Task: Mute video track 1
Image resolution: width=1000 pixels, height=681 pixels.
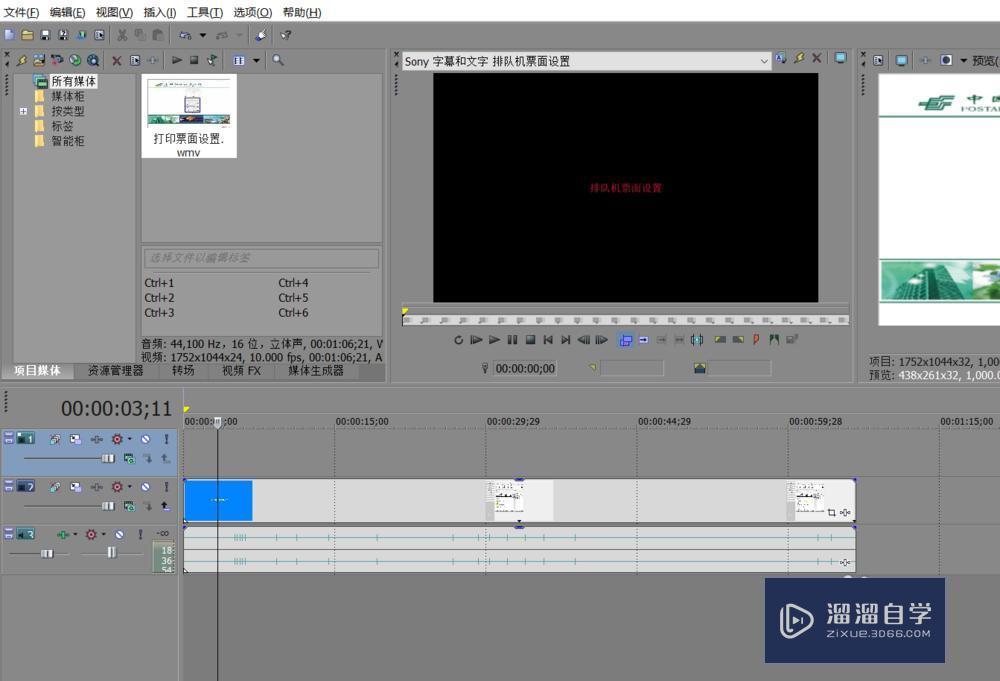Action: 145,439
